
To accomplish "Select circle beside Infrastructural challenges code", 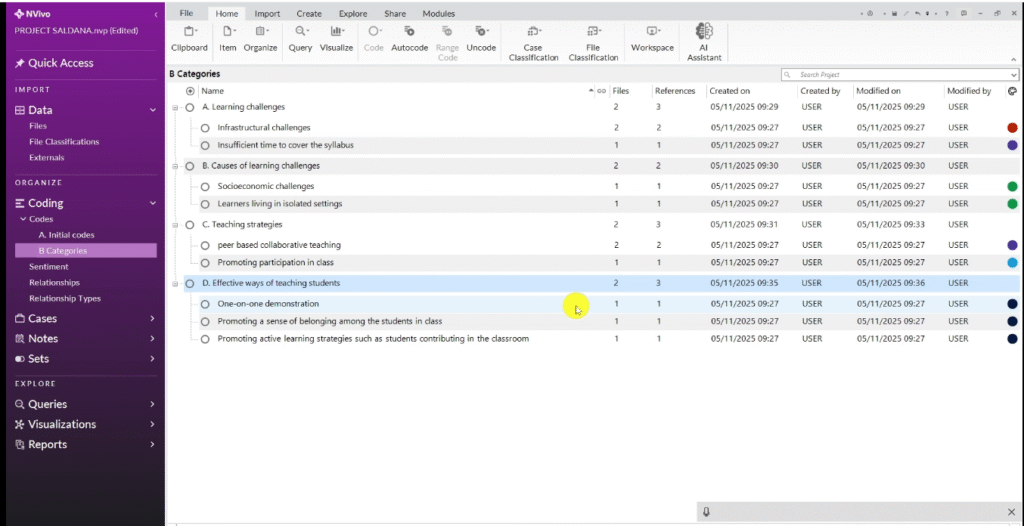I will [x=205, y=128].
